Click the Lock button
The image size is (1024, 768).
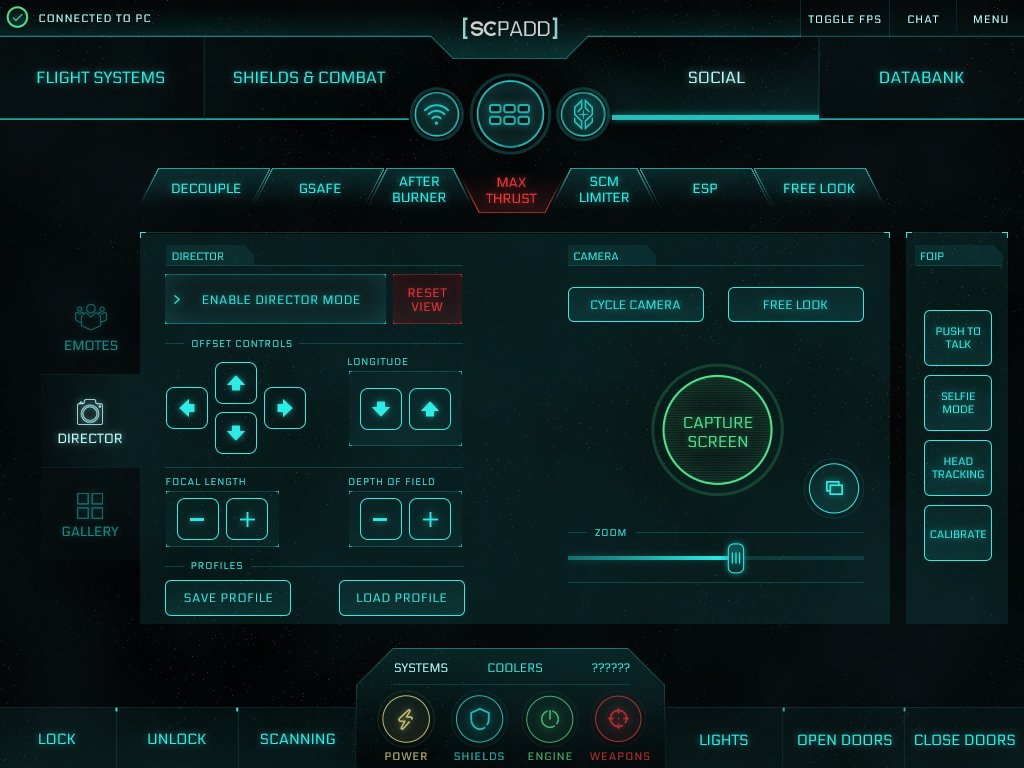click(x=57, y=739)
